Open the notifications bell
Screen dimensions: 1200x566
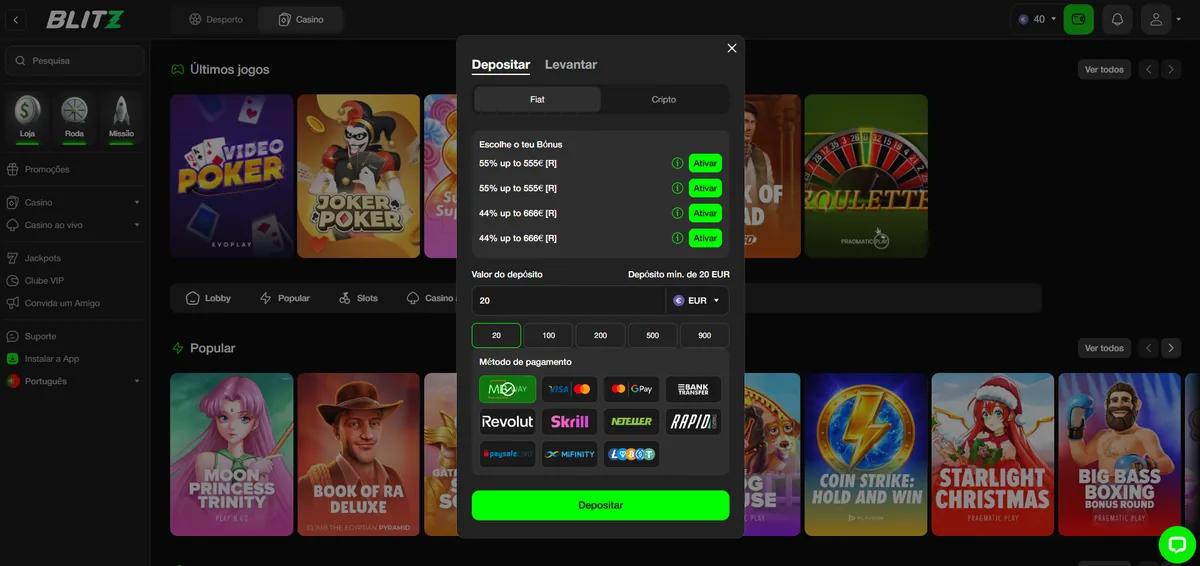[x=1117, y=19]
